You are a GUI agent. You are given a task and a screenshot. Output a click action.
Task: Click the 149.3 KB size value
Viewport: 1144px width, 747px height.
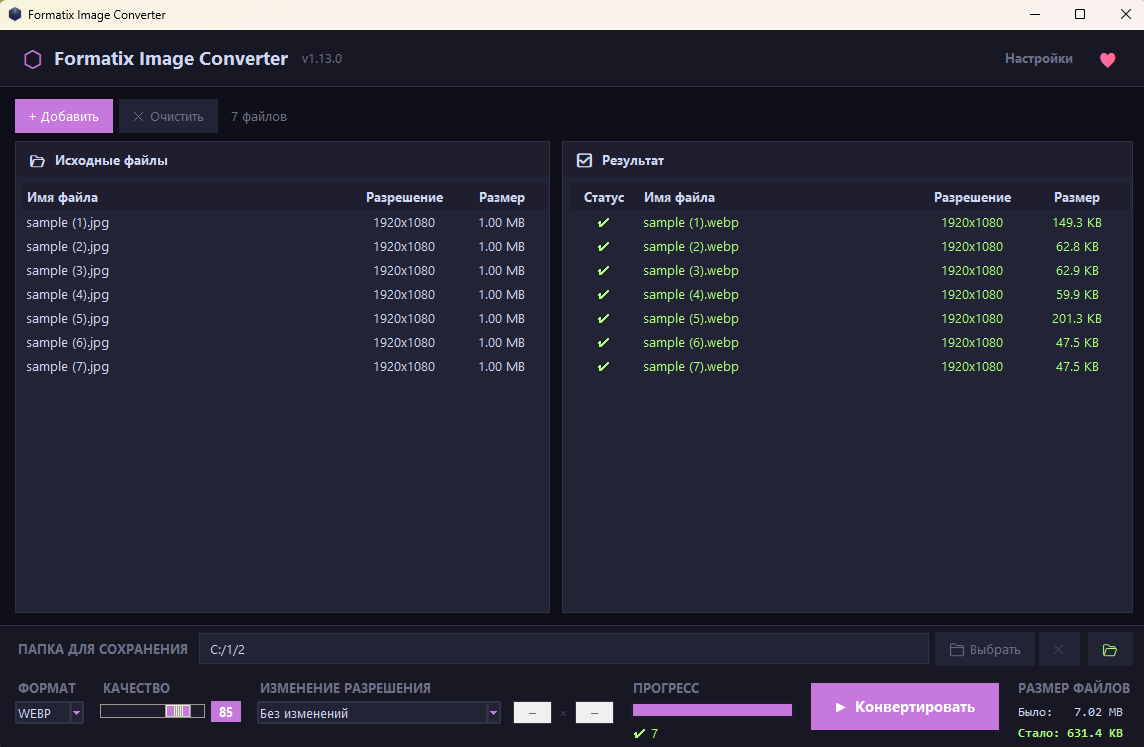click(1077, 222)
